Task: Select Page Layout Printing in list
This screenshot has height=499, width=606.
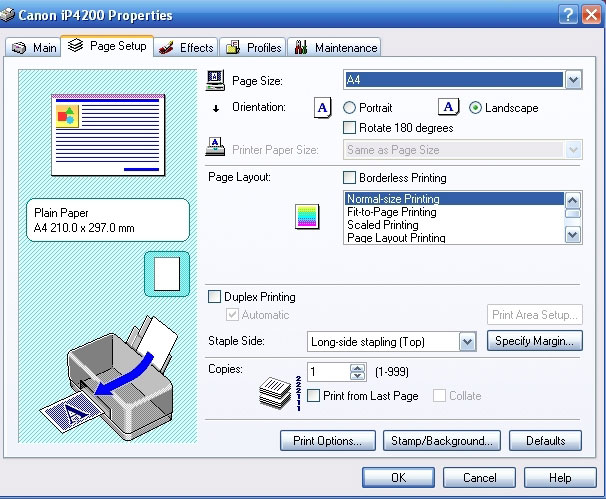Action: 454,238
